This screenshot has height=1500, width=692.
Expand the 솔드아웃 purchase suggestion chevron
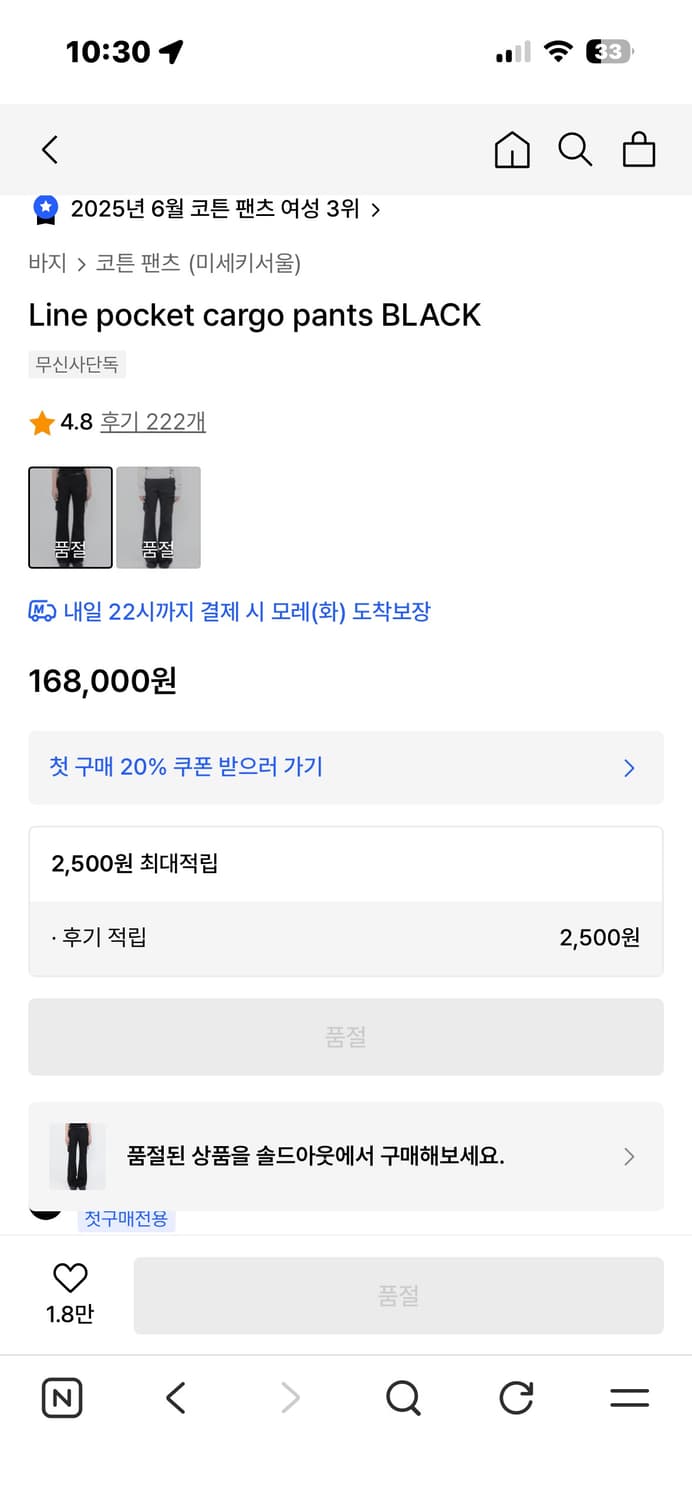pos(628,1157)
